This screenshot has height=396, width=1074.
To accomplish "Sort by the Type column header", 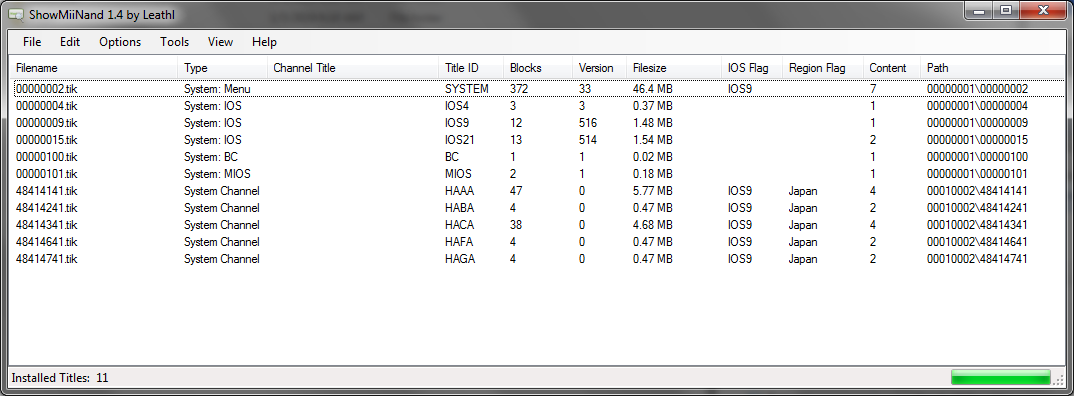I will tap(223, 68).
